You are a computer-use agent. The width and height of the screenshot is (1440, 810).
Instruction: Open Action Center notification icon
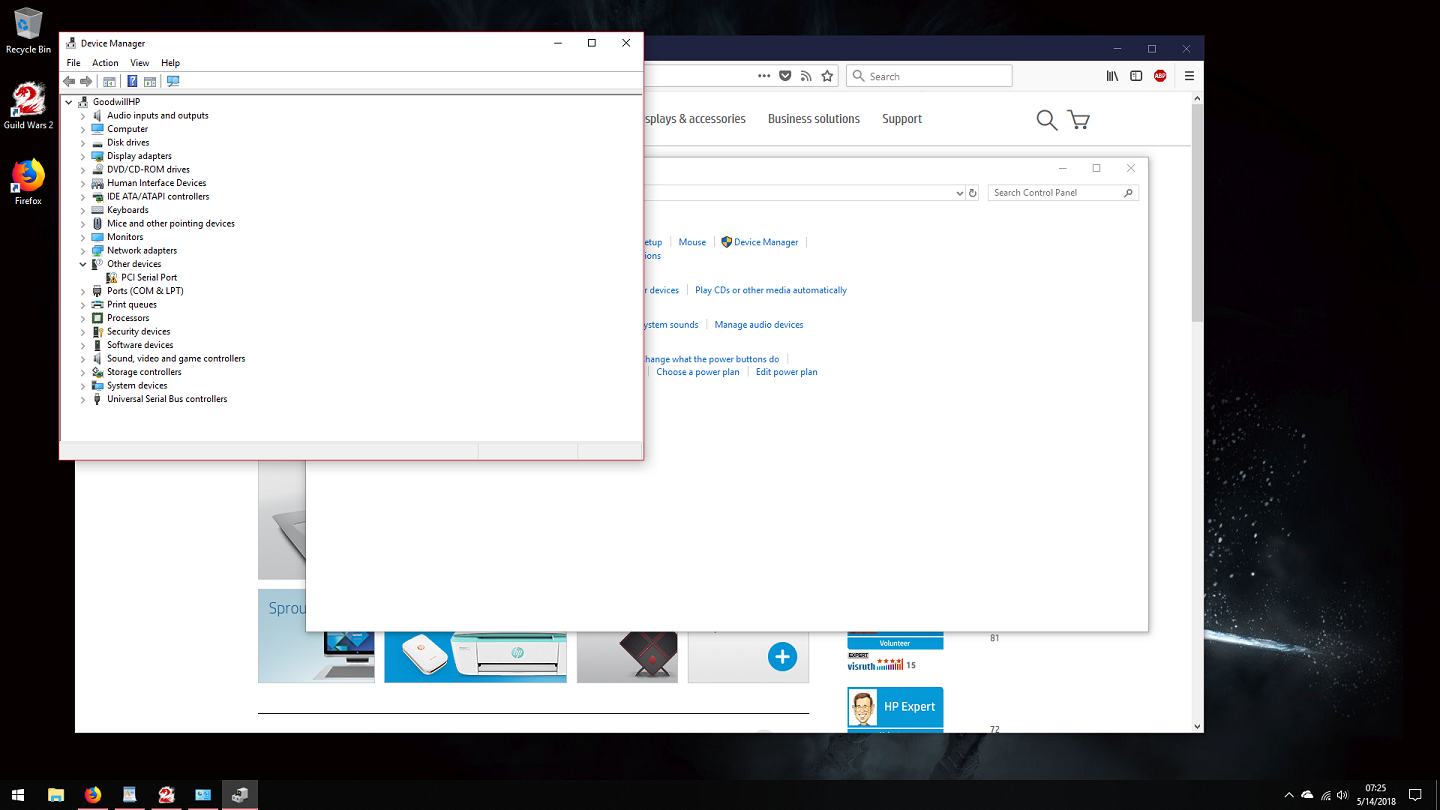click(x=1415, y=795)
